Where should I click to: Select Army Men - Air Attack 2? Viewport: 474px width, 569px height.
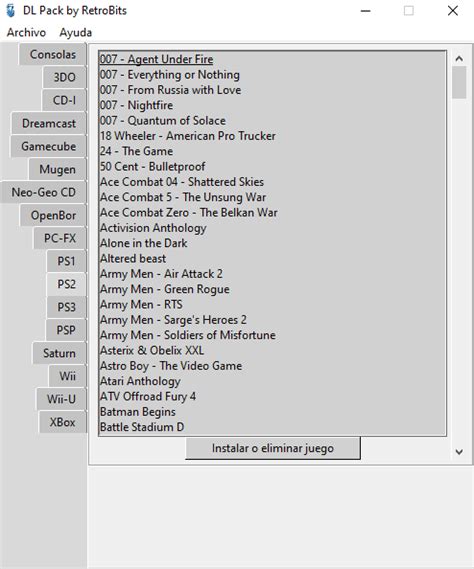(272, 274)
